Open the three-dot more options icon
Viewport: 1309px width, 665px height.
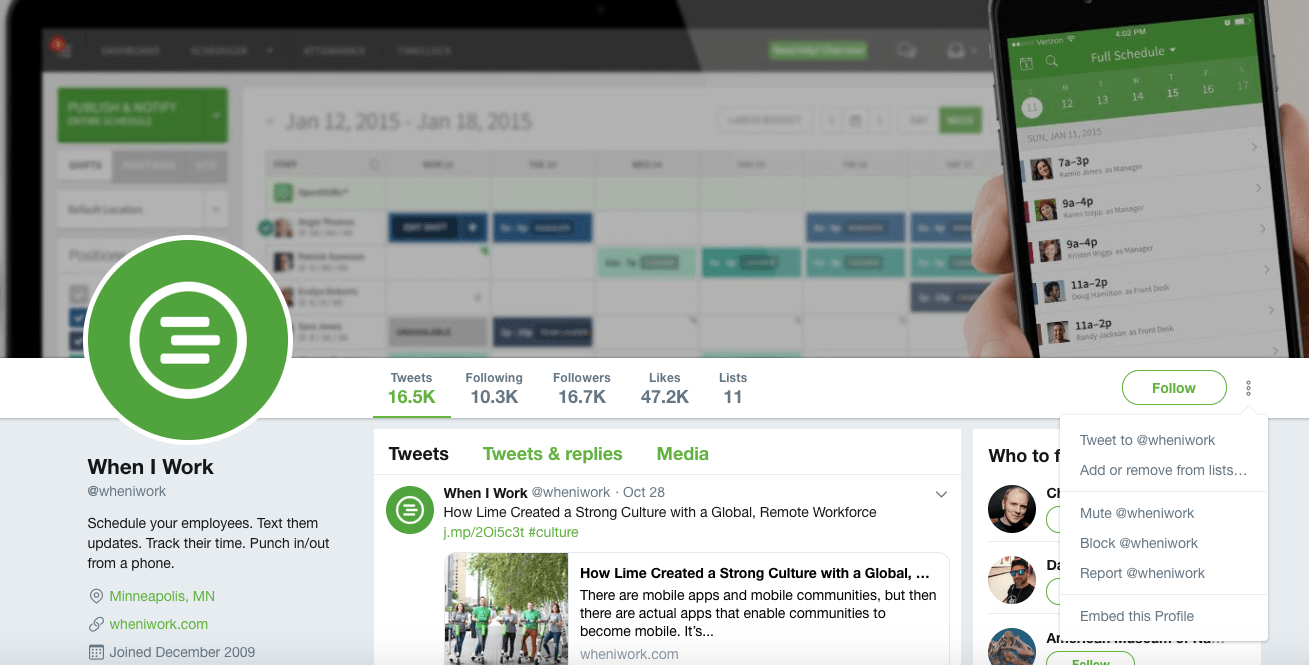(1249, 388)
